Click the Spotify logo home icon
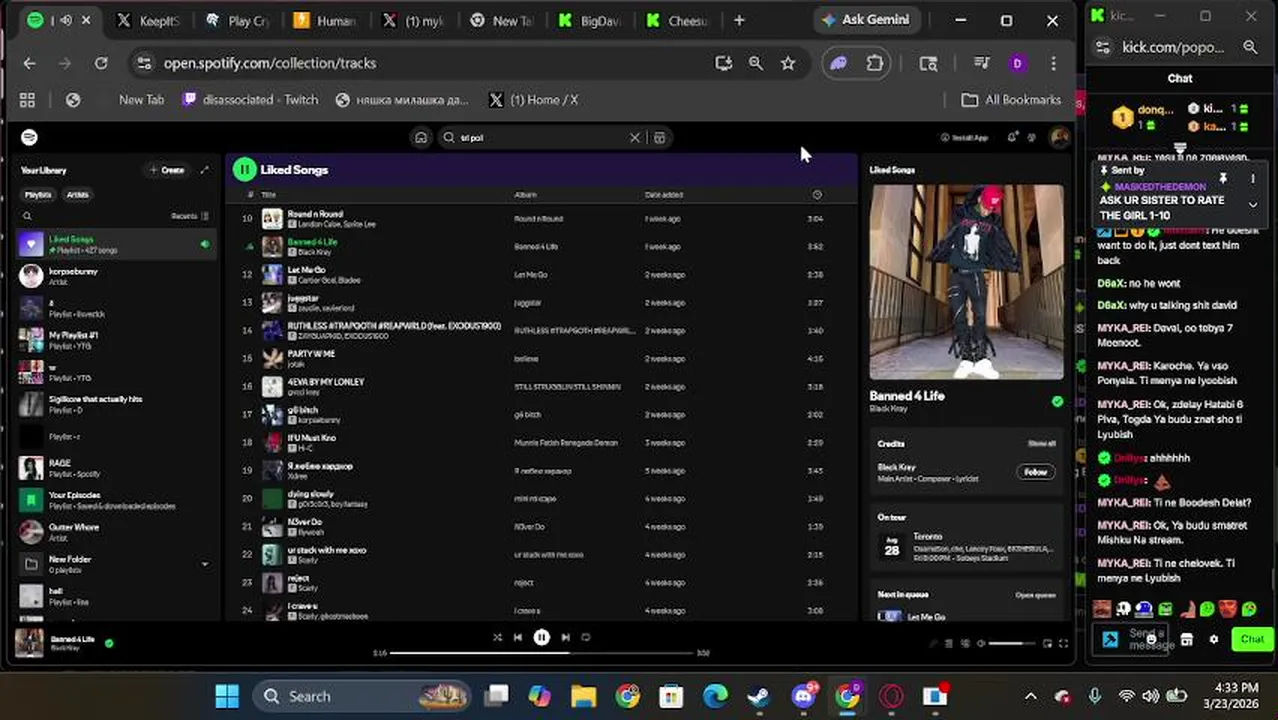The height and width of the screenshot is (720, 1278). [29, 137]
